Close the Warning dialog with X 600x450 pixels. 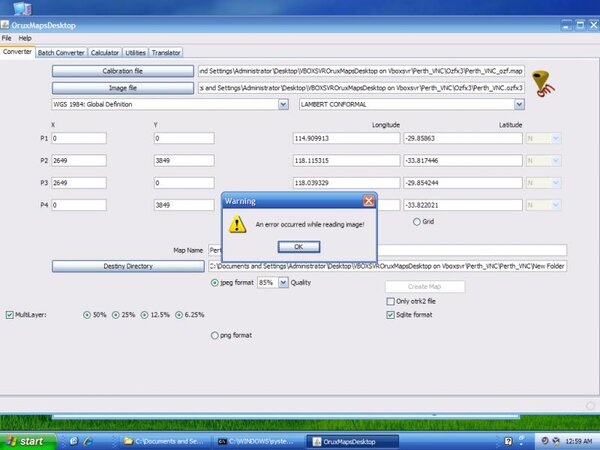[x=368, y=201]
